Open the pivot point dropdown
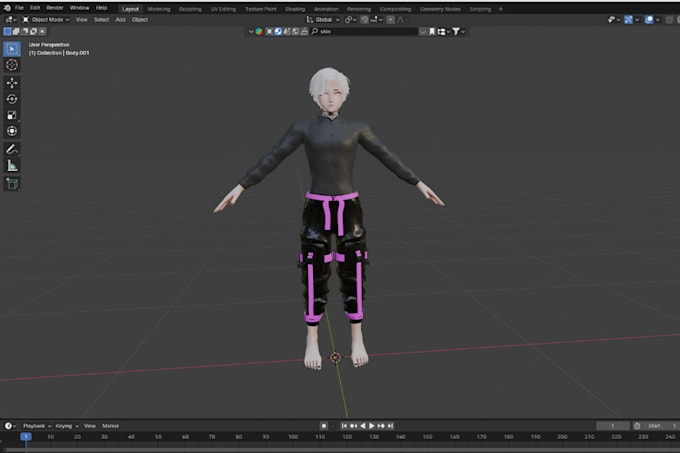The height and width of the screenshot is (453, 680). pyautogui.click(x=350, y=20)
